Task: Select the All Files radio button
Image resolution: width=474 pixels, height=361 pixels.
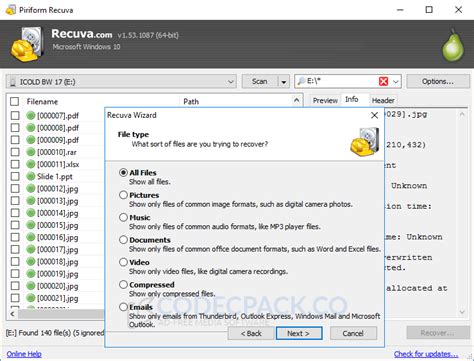Action: pyautogui.click(x=123, y=173)
